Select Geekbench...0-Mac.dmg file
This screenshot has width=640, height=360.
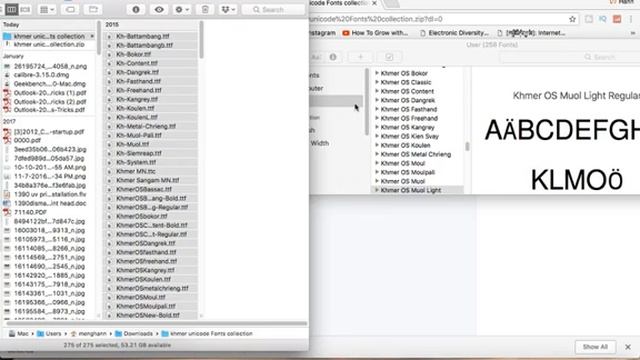point(49,84)
